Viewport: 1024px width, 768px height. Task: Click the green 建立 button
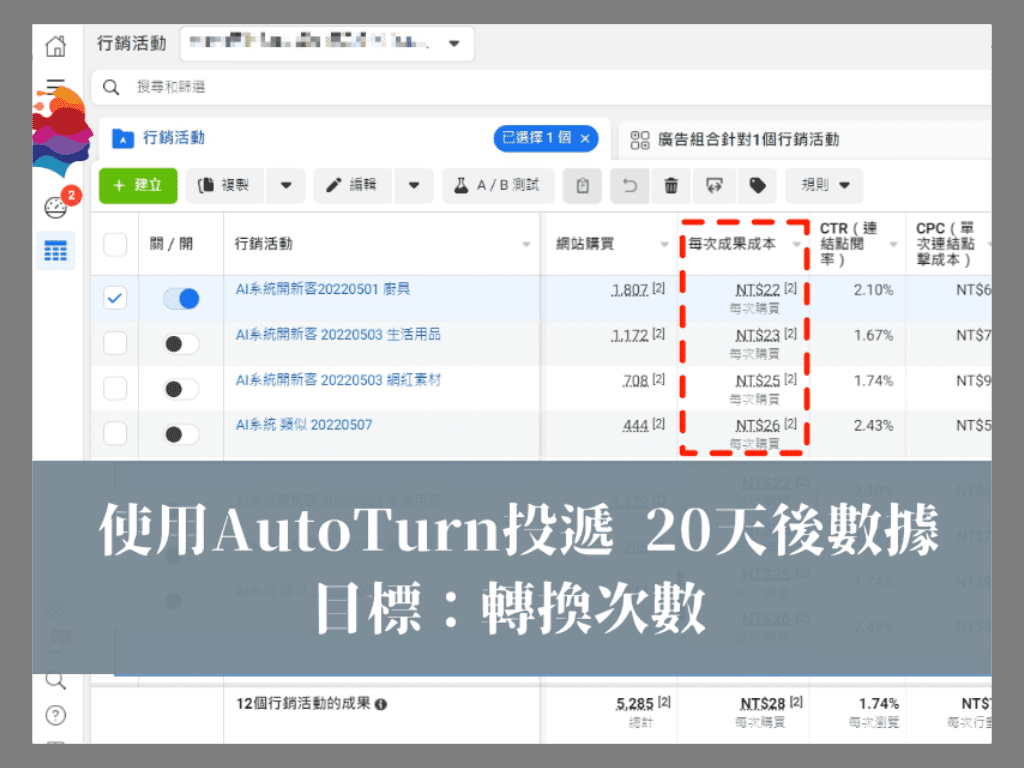pos(138,185)
